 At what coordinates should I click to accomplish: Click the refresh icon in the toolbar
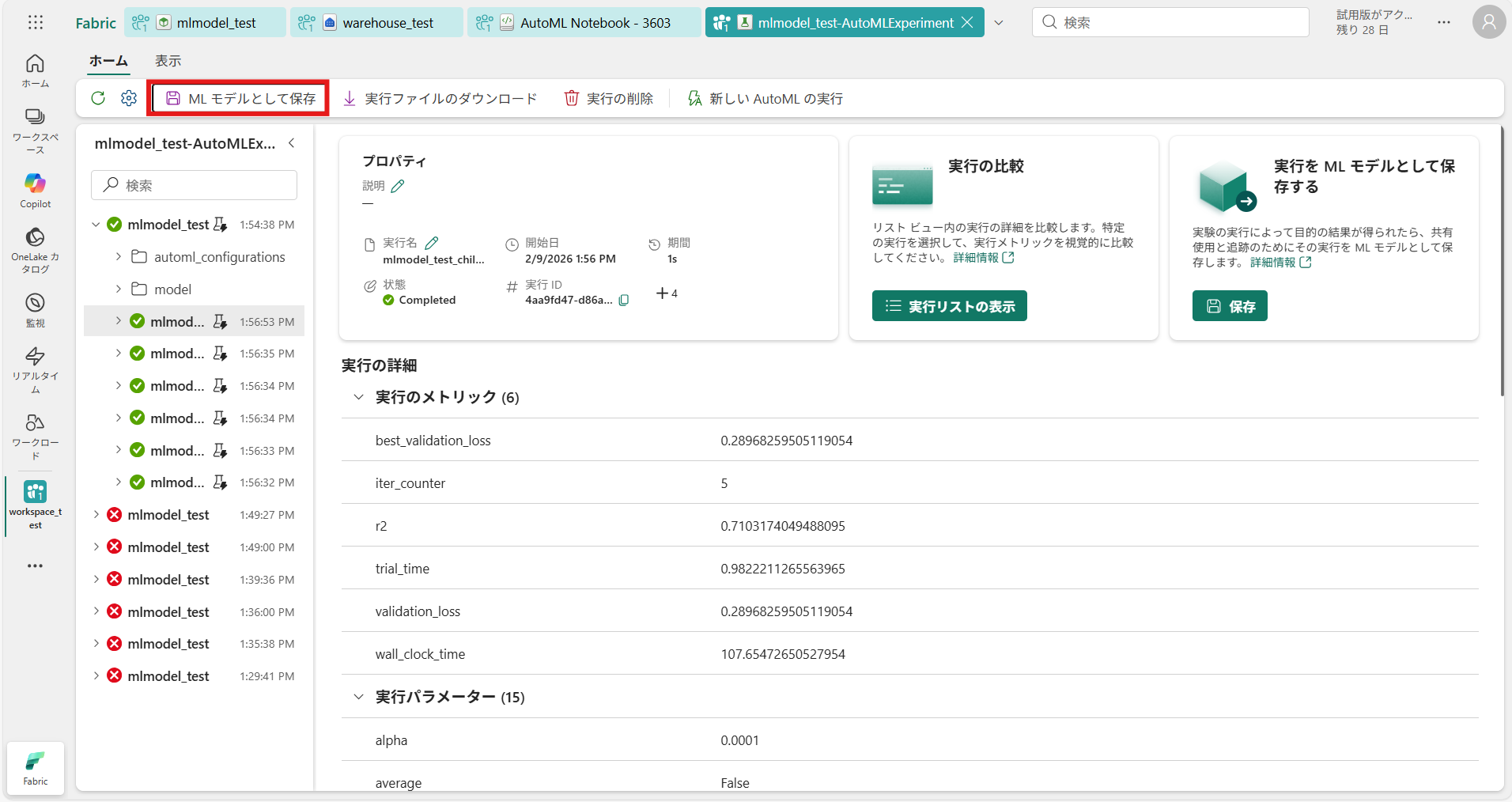pyautogui.click(x=98, y=98)
